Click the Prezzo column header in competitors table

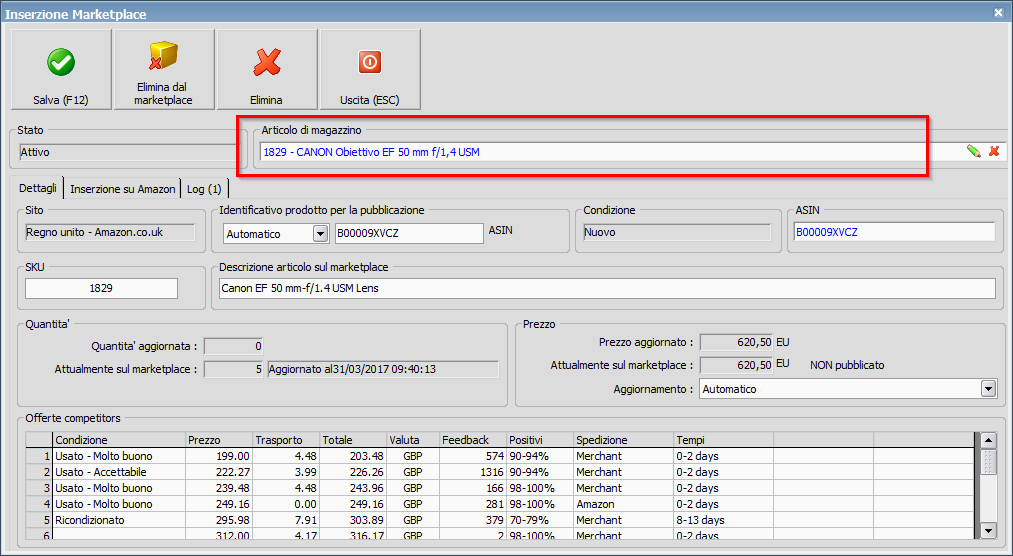pos(217,440)
